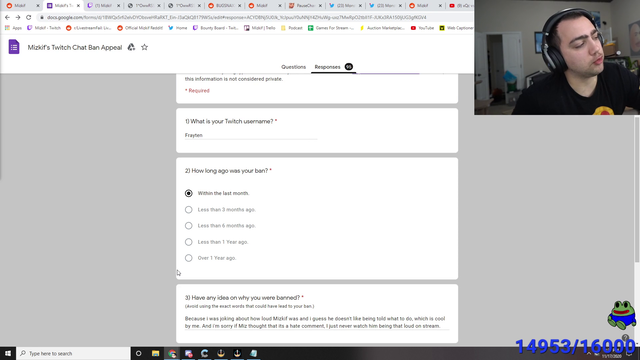The image size is (640, 360).
Task: Open the Apps bookmark shortcut
Action: pos(13,28)
